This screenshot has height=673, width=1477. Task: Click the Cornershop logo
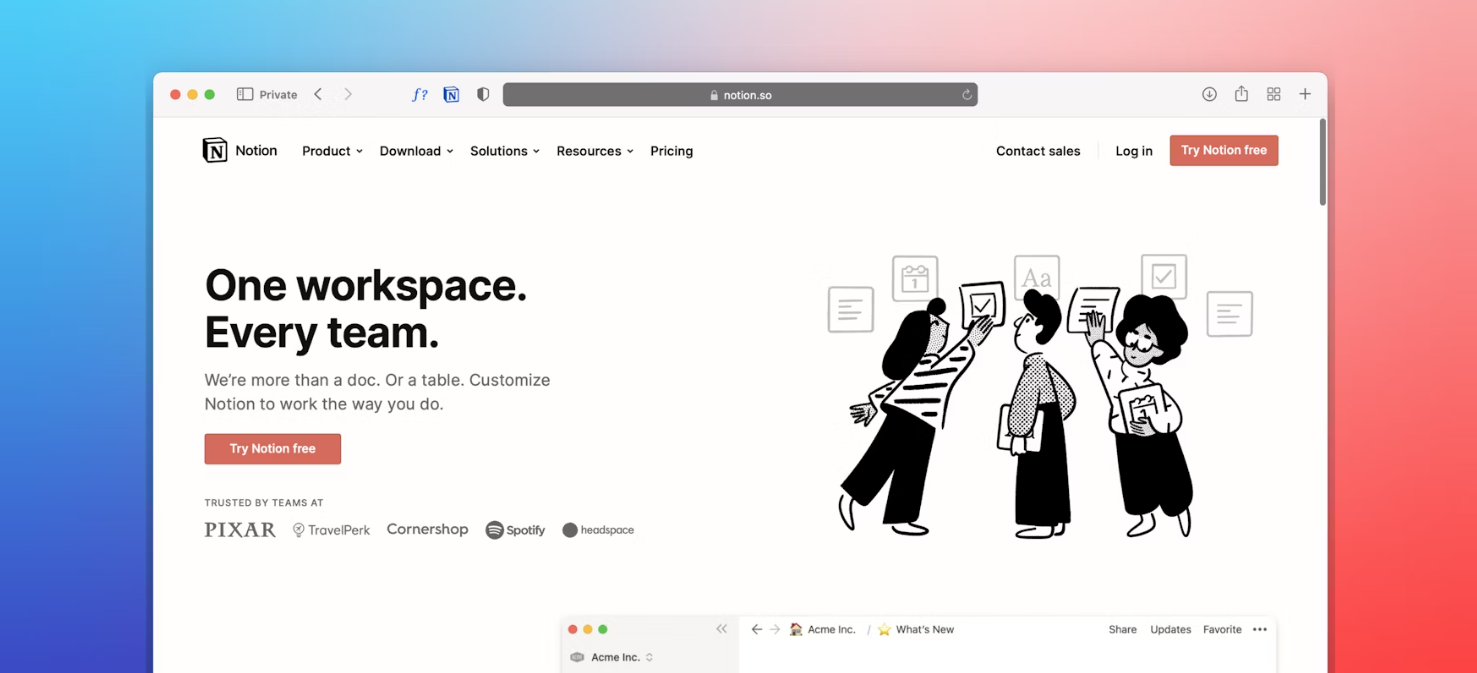point(427,529)
